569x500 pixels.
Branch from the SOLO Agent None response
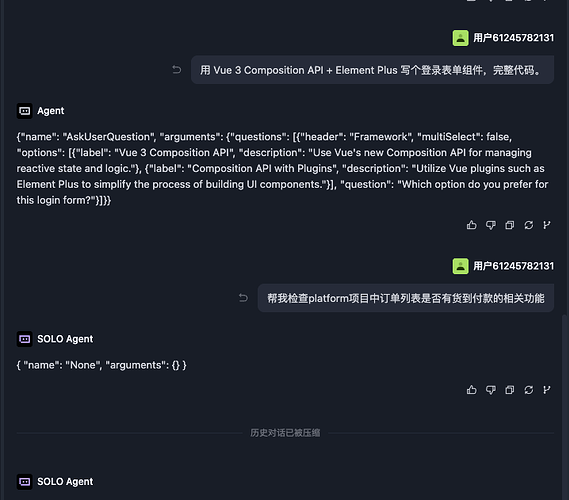(x=547, y=390)
